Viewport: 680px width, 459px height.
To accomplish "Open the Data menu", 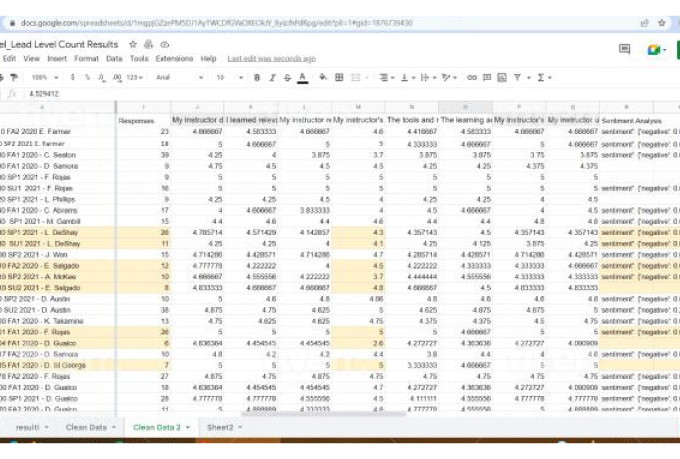I will (x=114, y=58).
